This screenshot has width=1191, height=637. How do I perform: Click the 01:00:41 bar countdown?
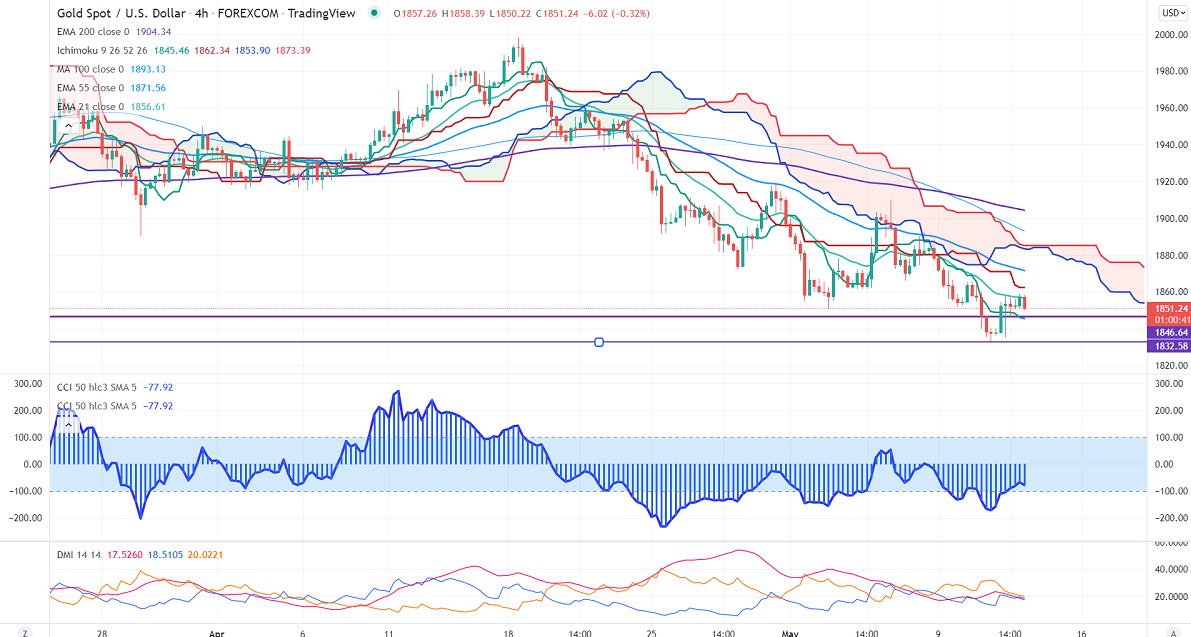[1170, 320]
